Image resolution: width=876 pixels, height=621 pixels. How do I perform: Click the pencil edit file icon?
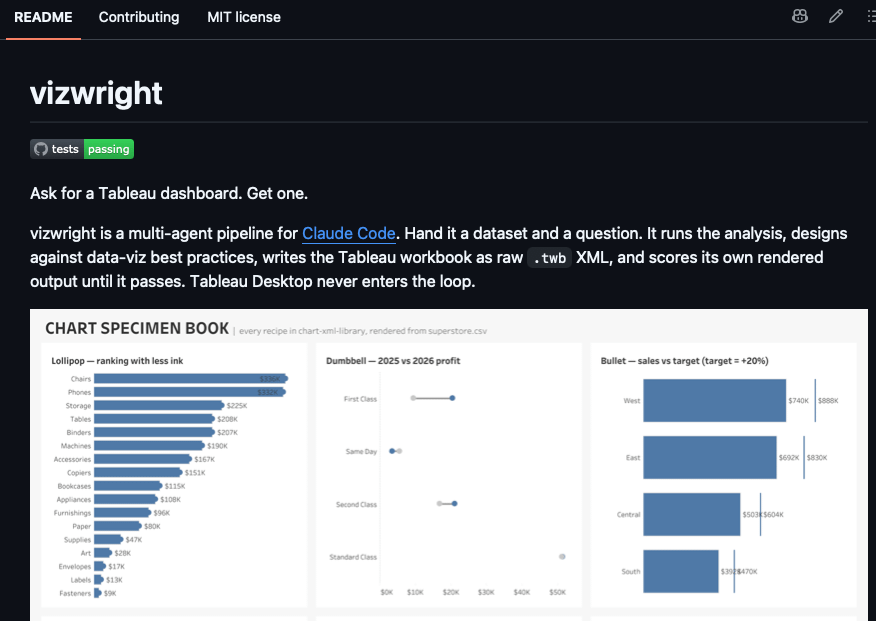click(836, 17)
